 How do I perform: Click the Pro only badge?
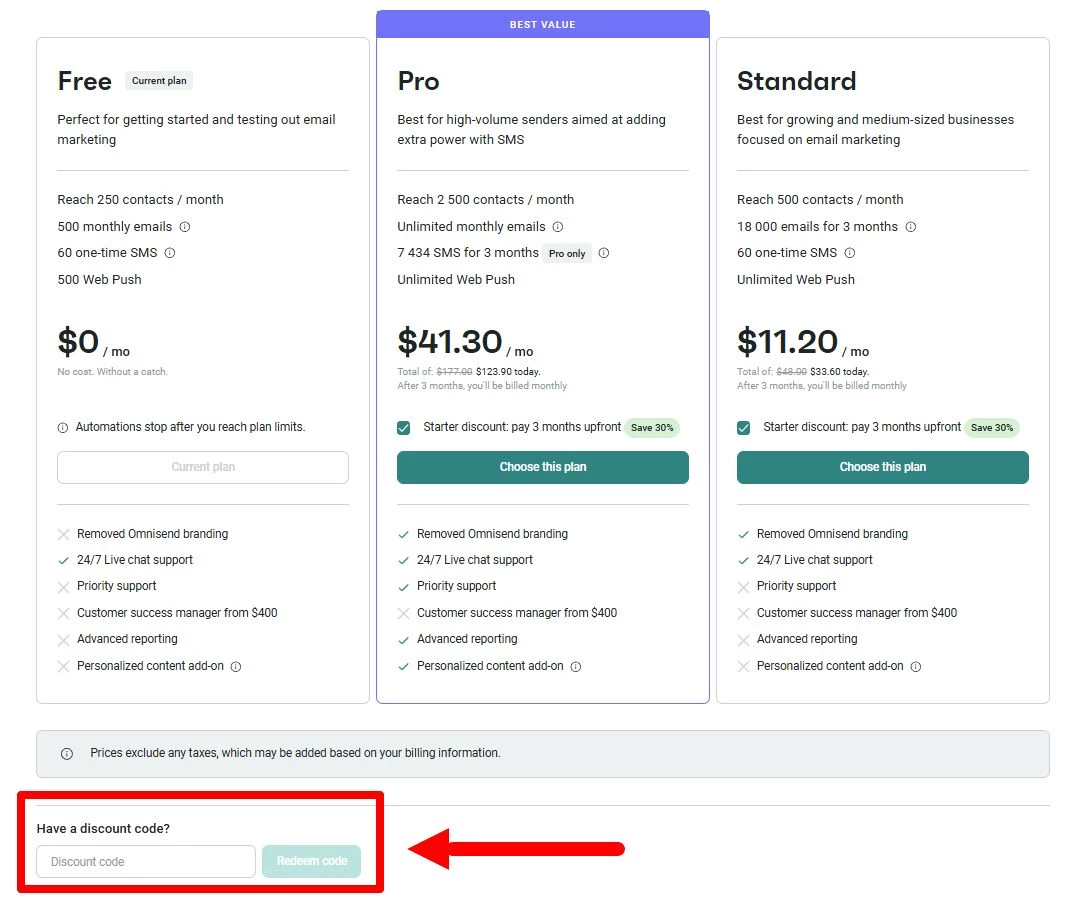pos(567,254)
